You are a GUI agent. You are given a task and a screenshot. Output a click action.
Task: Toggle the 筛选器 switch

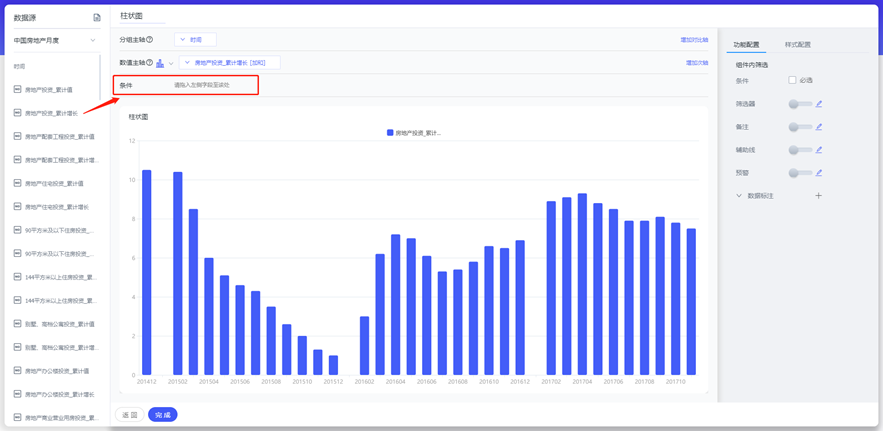coord(799,104)
